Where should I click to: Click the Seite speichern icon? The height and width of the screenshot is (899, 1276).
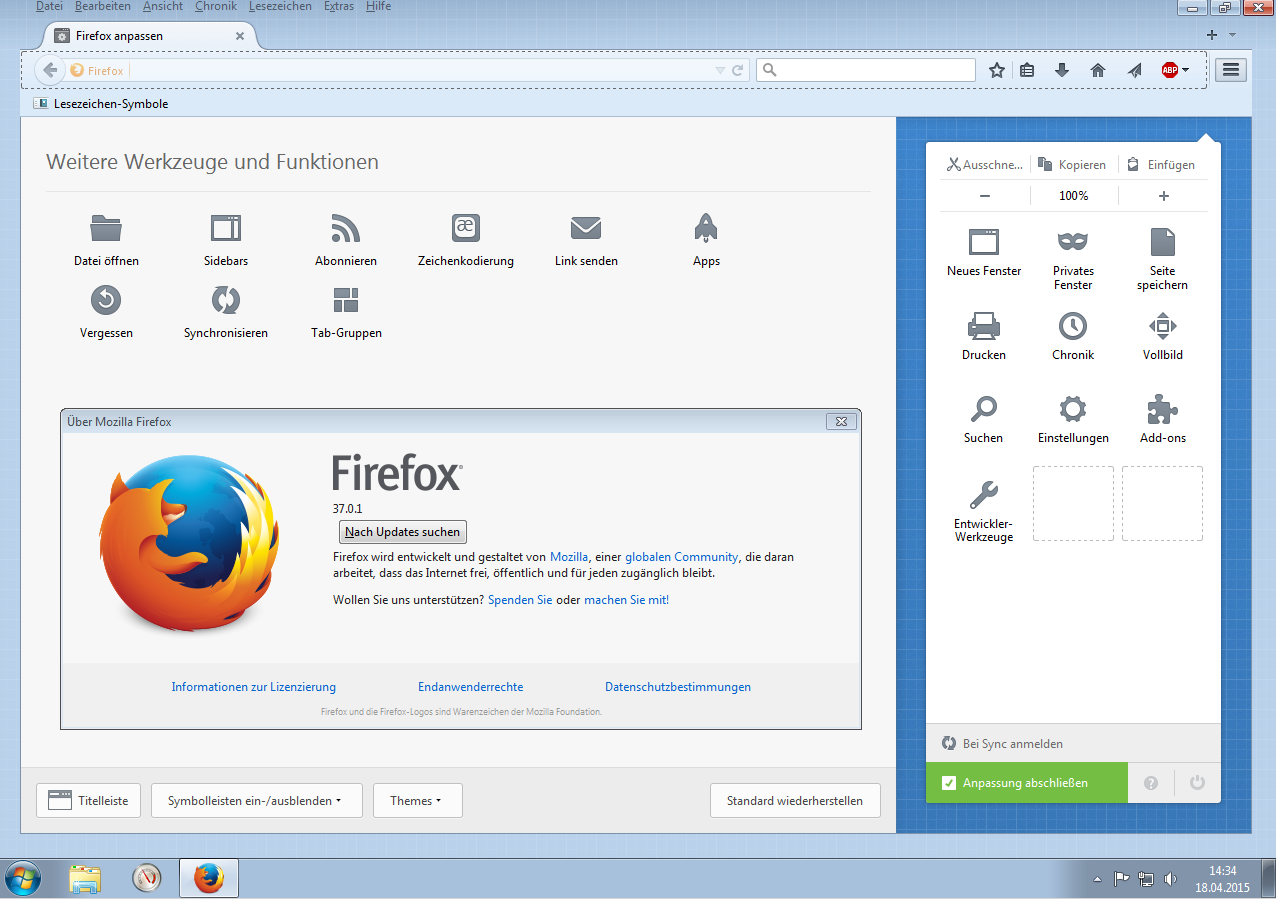[1162, 242]
